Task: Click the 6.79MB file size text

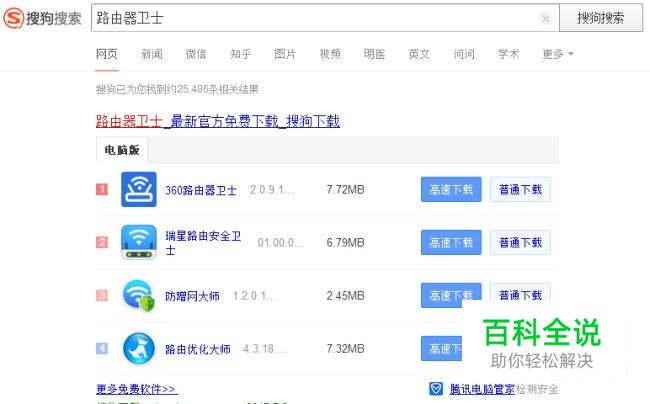Action: pyautogui.click(x=345, y=243)
